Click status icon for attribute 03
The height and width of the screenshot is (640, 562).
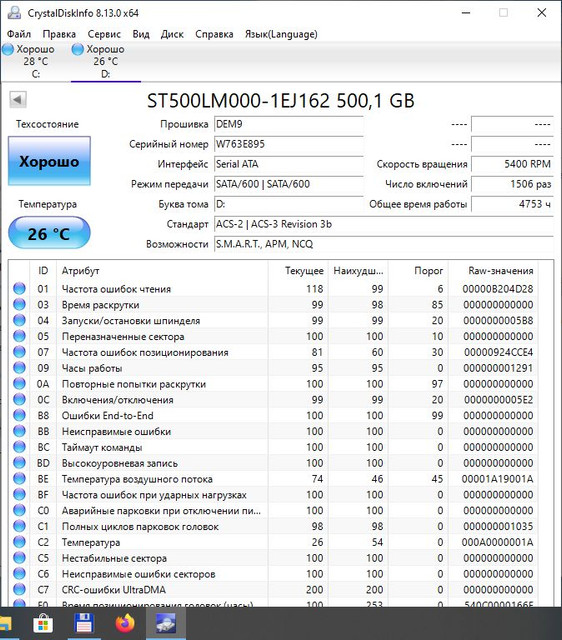[19, 304]
